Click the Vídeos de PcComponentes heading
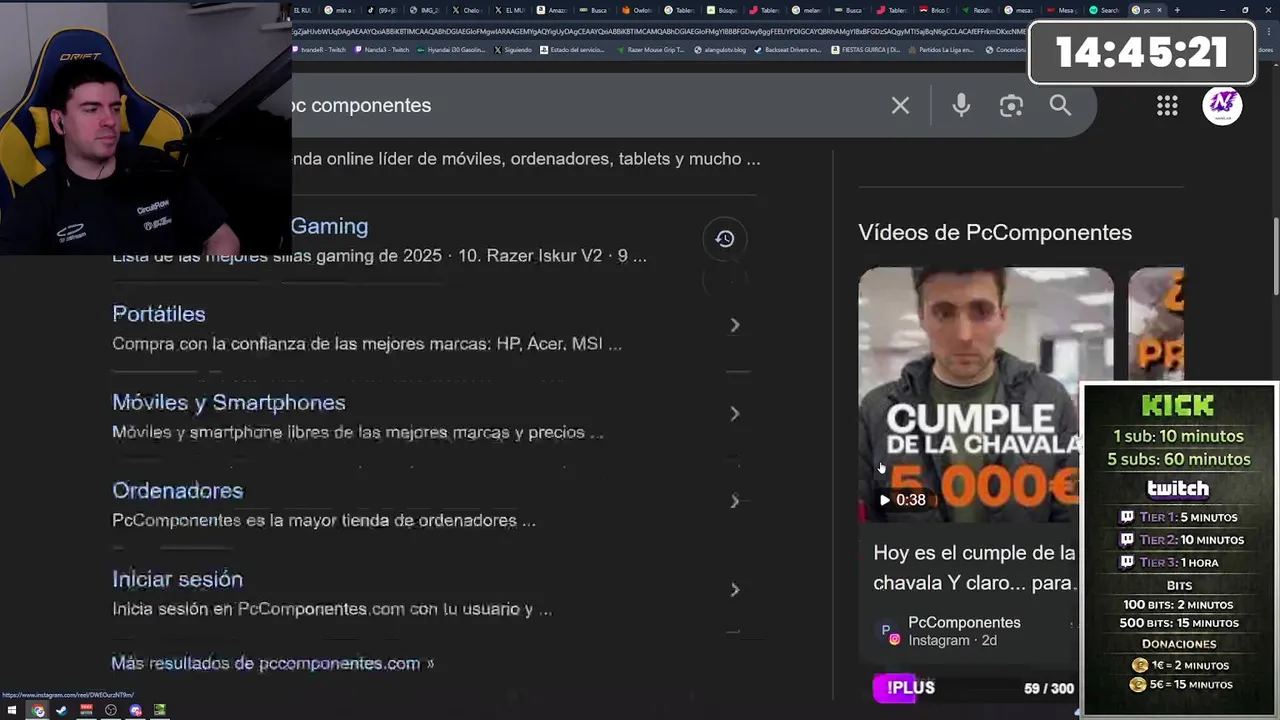The height and width of the screenshot is (720, 1280). [x=995, y=232]
